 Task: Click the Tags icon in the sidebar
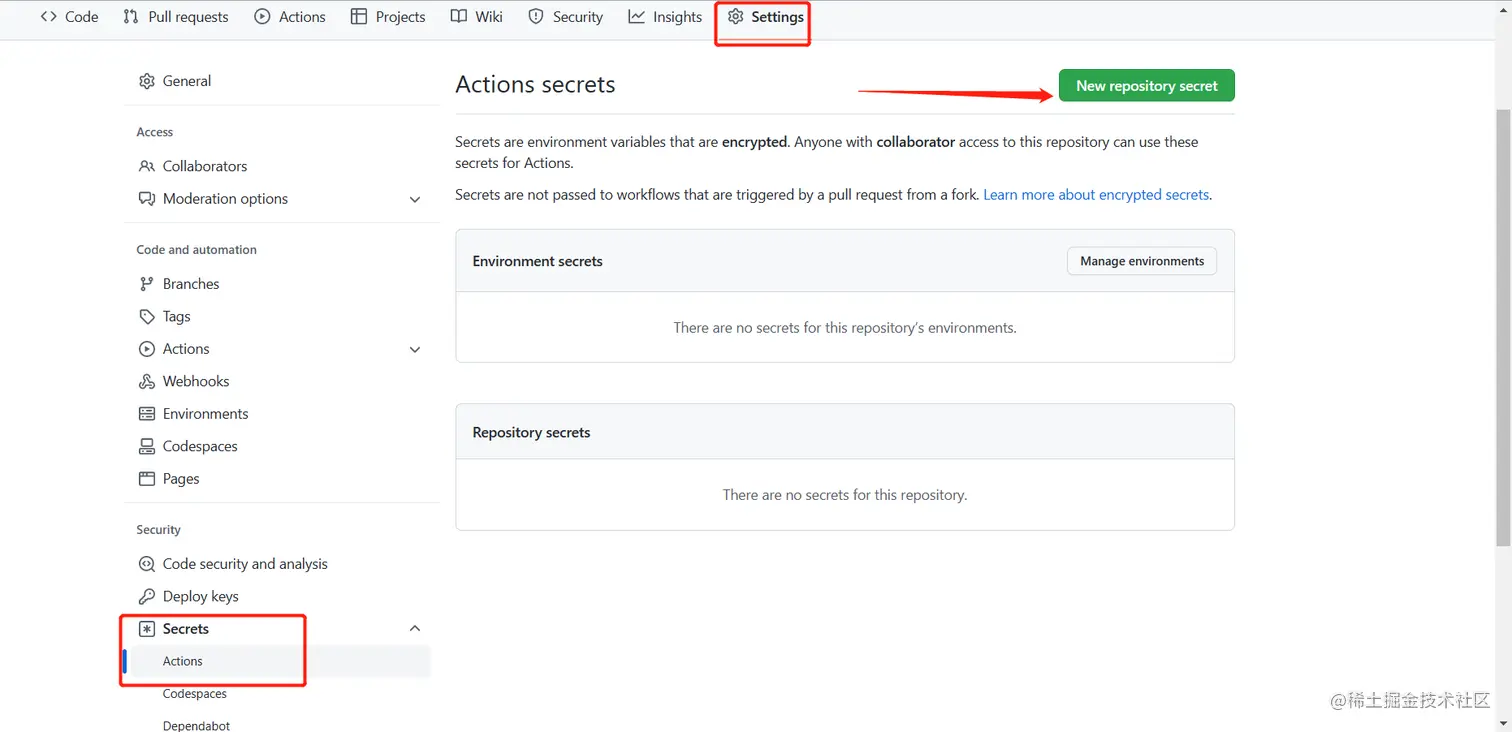(147, 316)
